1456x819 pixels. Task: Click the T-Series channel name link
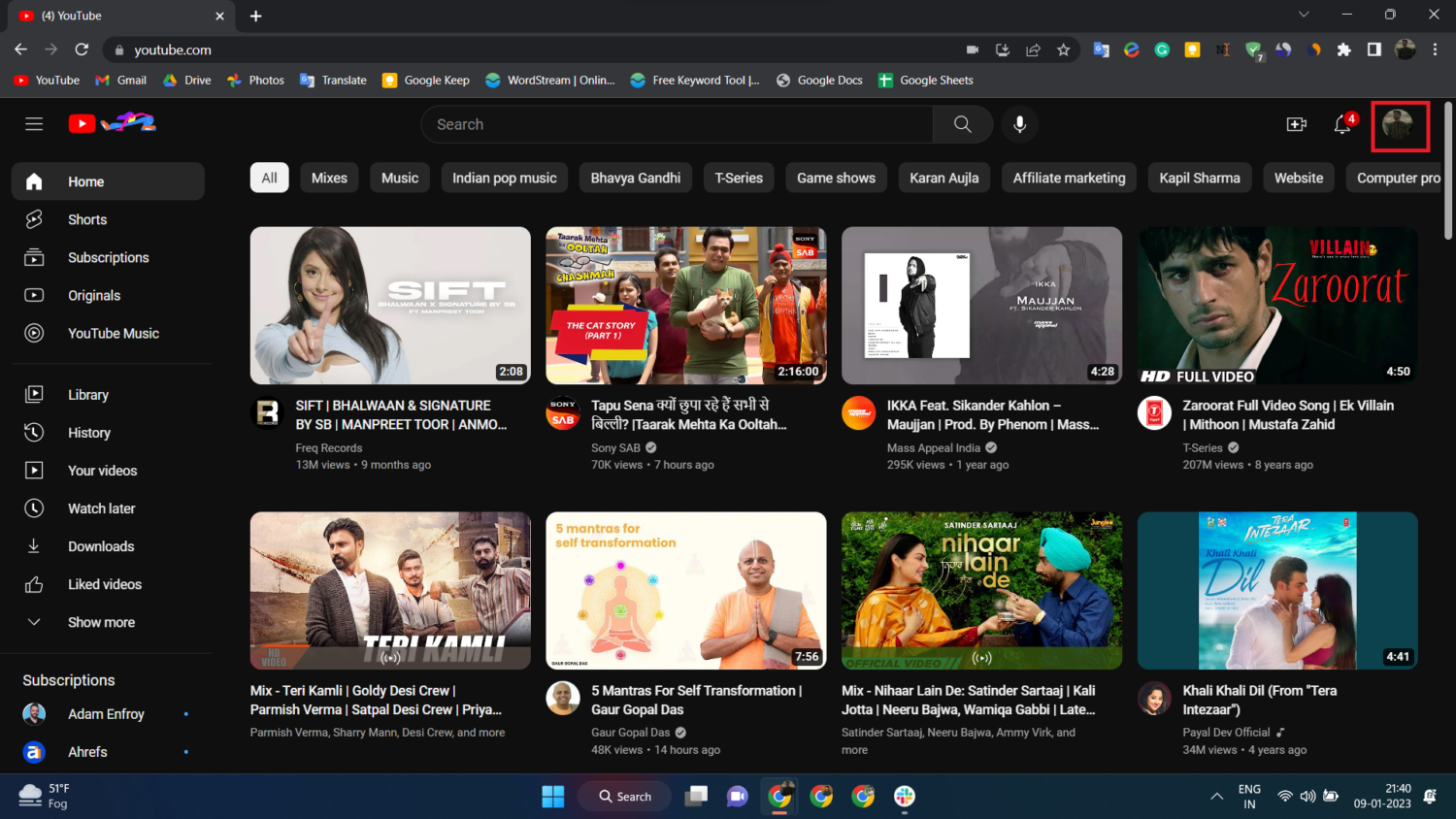click(1203, 448)
